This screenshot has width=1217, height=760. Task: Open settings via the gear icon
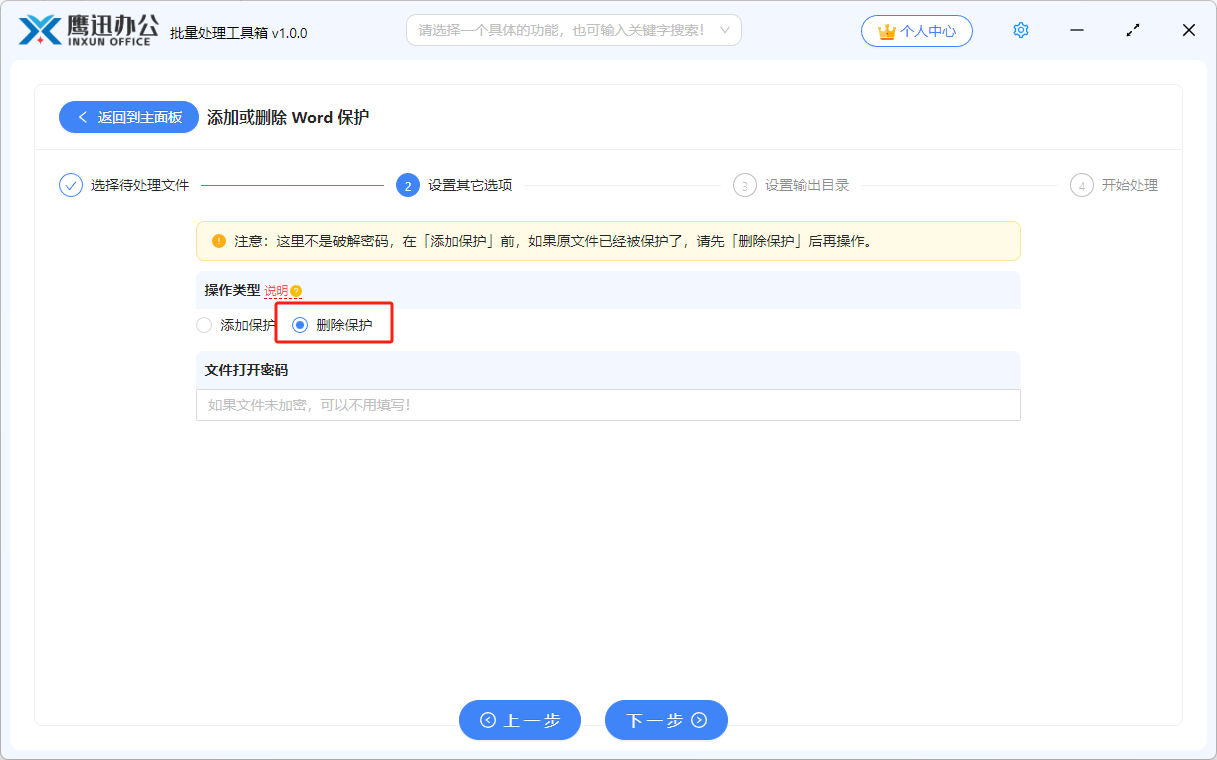(1020, 30)
